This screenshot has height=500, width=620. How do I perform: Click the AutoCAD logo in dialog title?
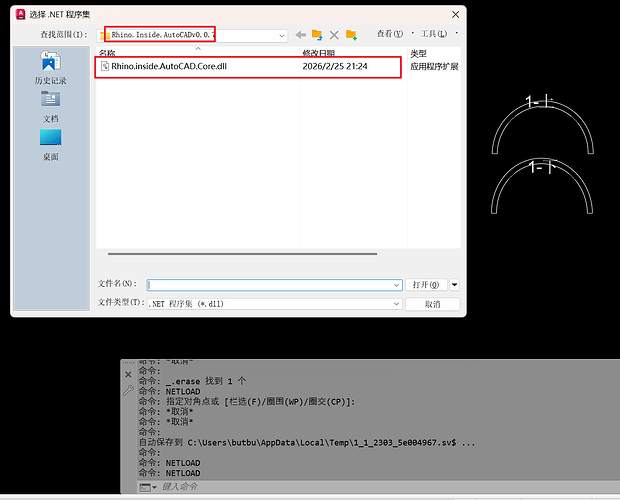pos(20,15)
